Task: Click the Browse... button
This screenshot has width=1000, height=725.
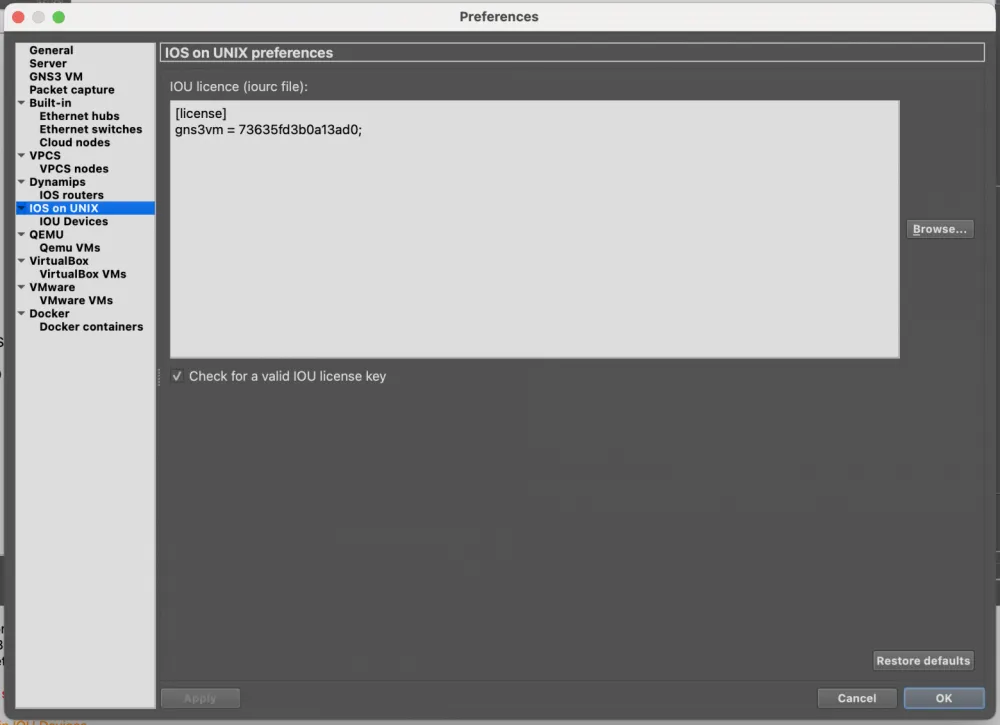Action: (x=940, y=229)
